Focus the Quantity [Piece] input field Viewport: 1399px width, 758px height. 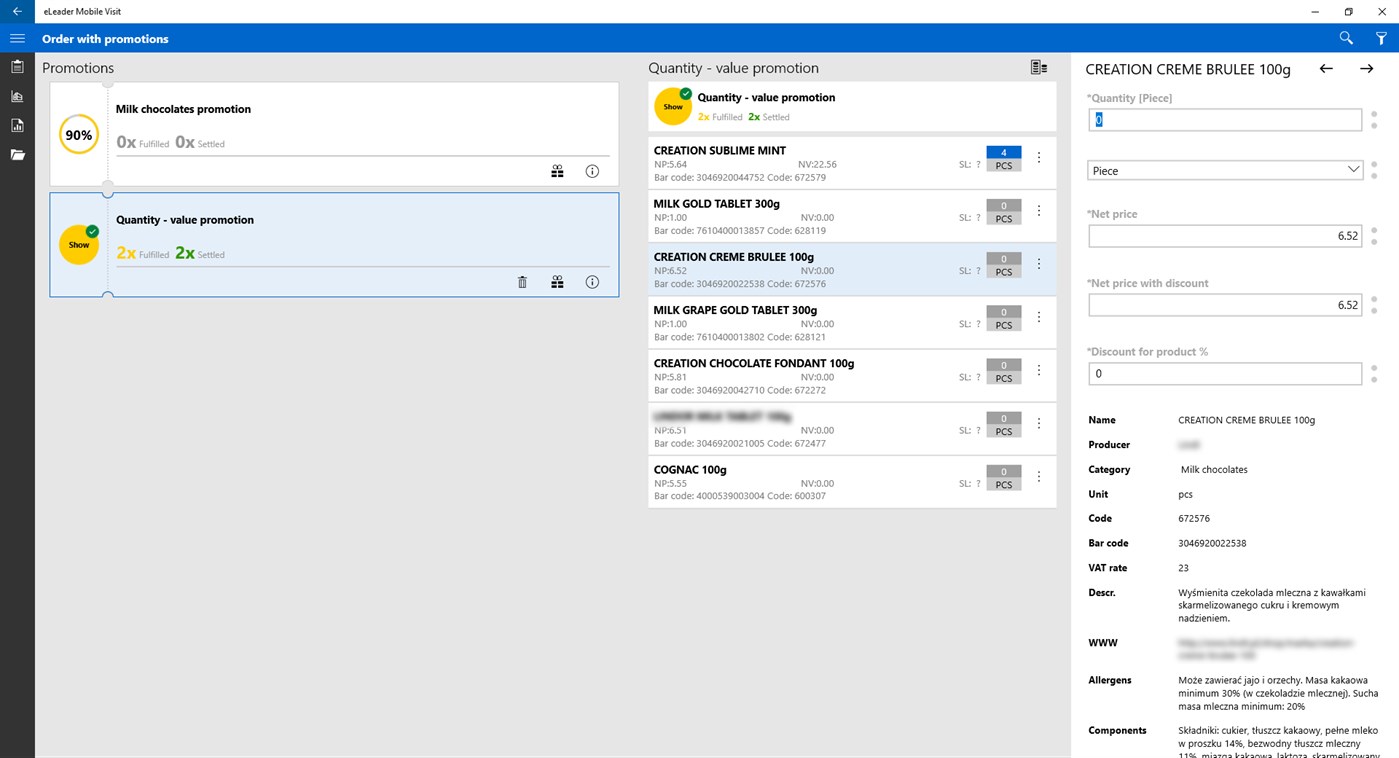pyautogui.click(x=1224, y=120)
